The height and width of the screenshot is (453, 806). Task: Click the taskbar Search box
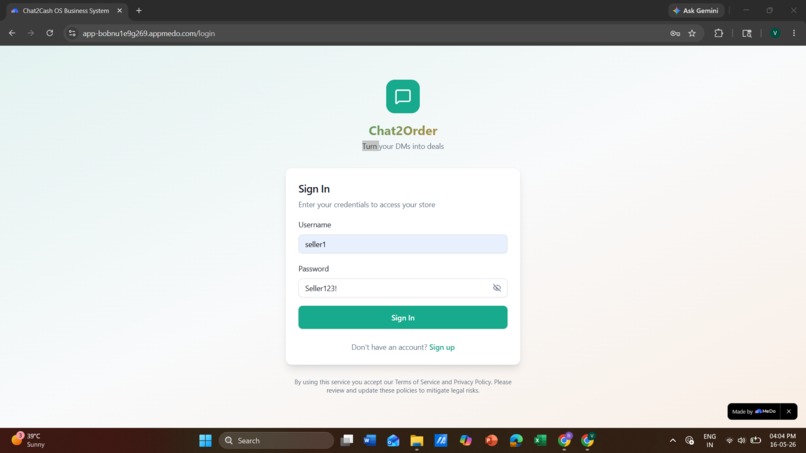pyautogui.click(x=277, y=441)
